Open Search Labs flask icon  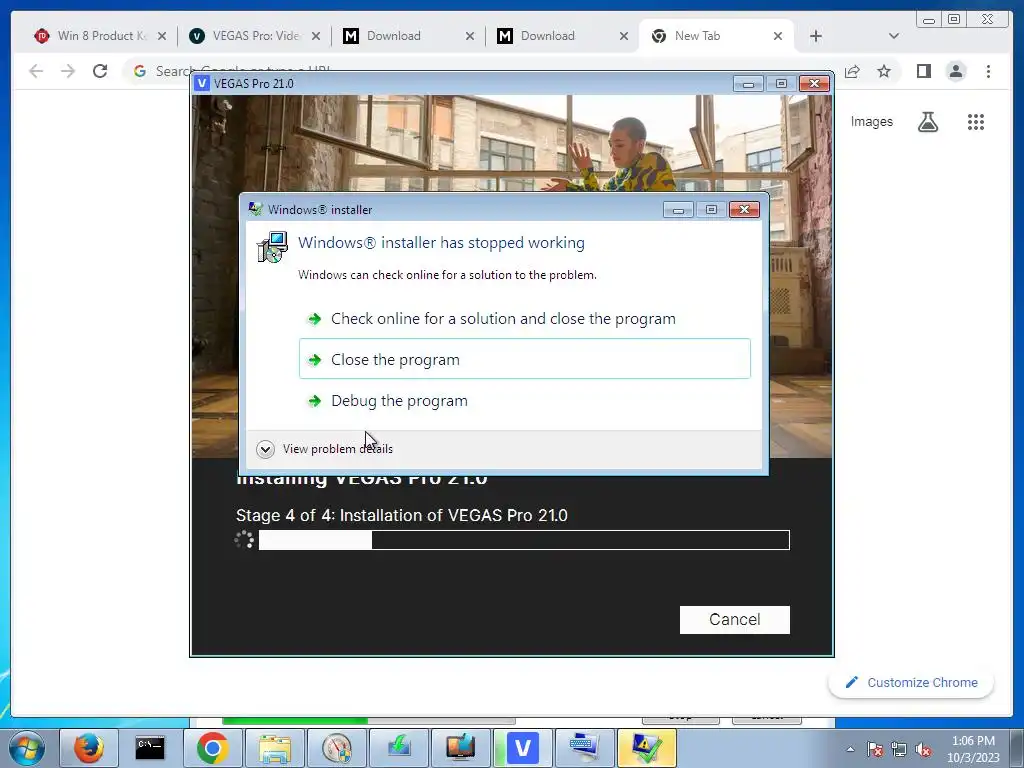click(x=927, y=121)
